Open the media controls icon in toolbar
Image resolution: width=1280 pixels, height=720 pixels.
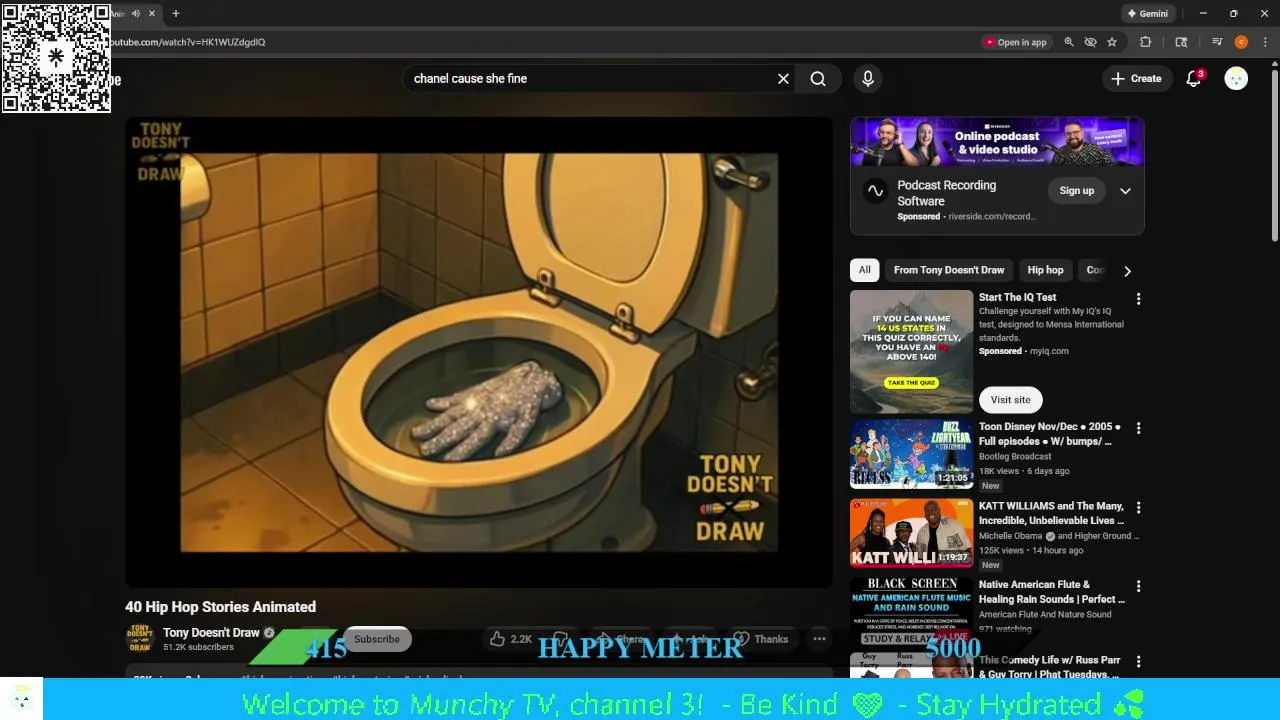click(x=1217, y=42)
